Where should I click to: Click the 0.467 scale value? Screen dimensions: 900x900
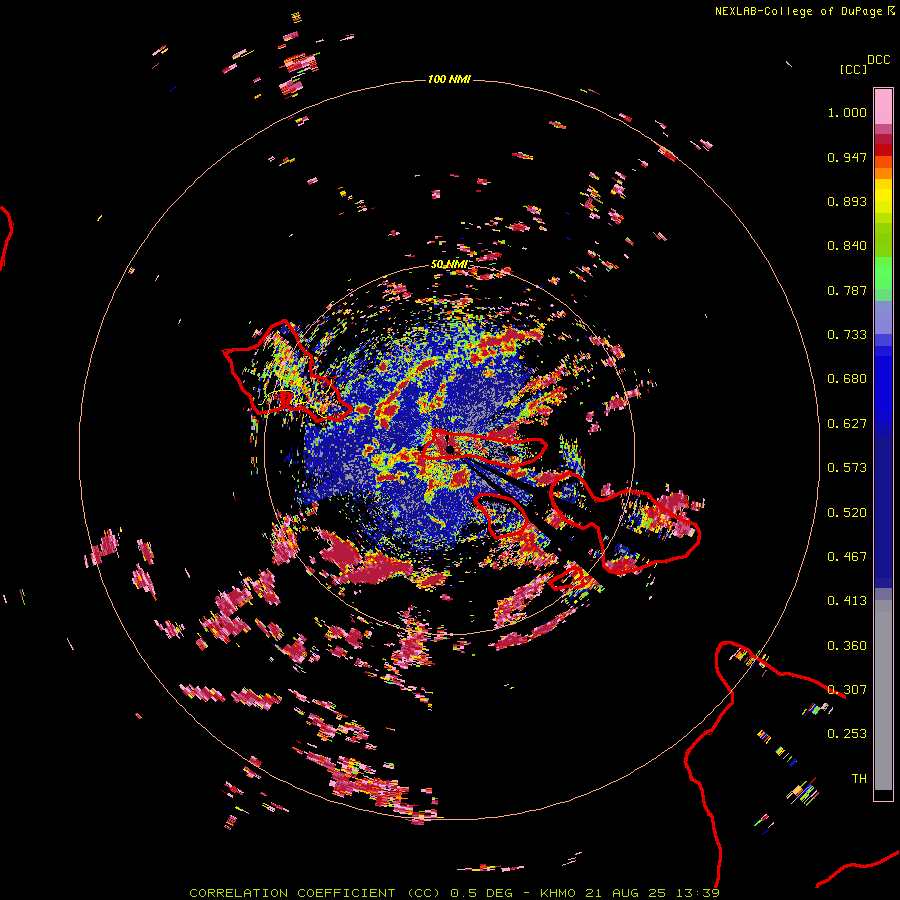(847, 557)
